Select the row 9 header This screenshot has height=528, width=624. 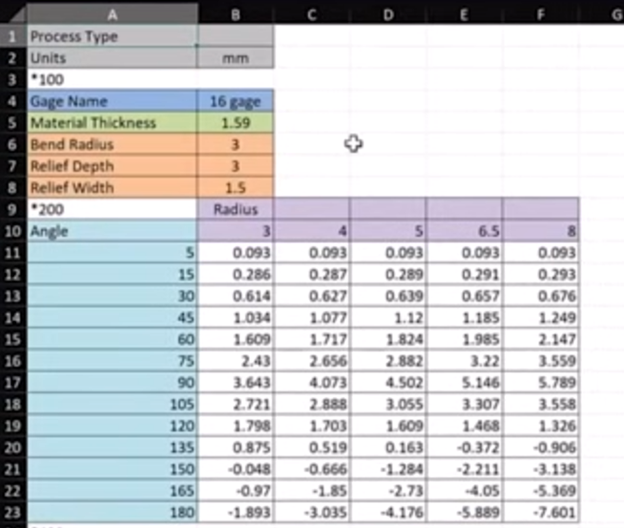point(12,210)
